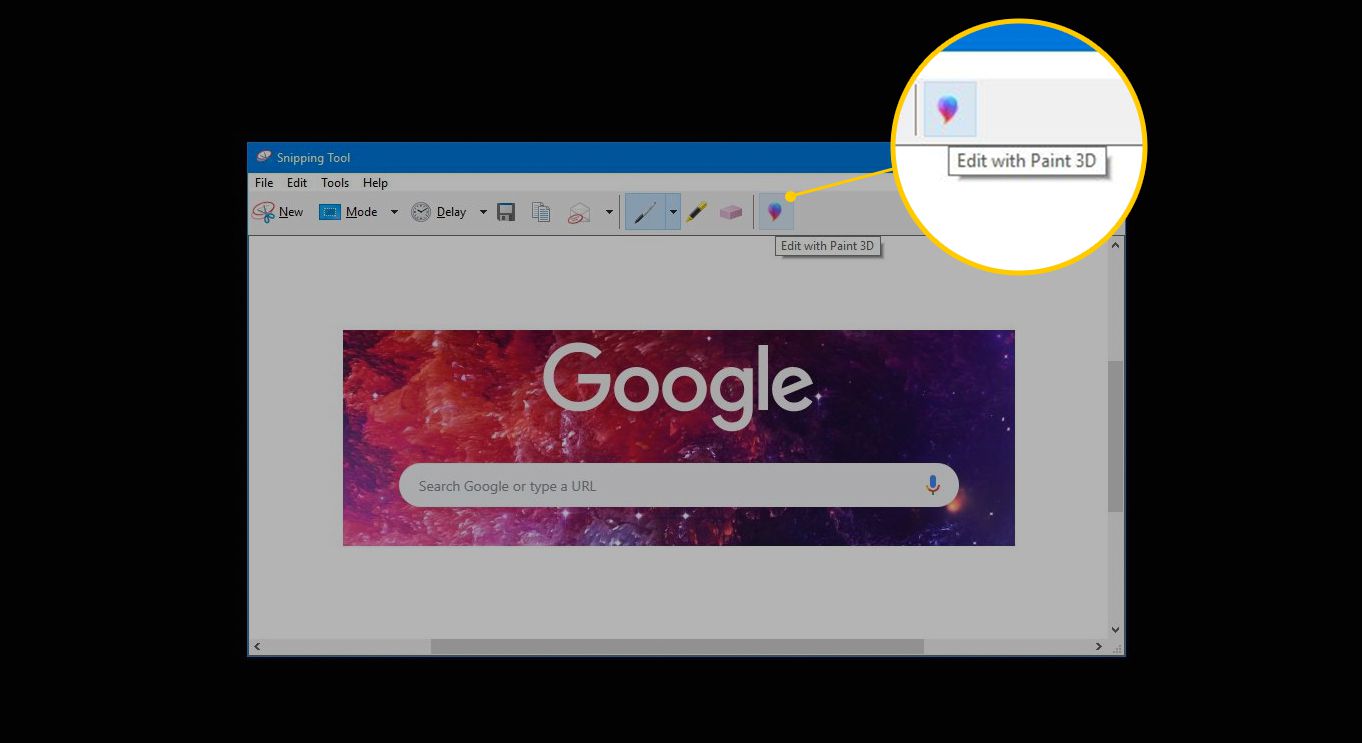Open the Edit menu
This screenshot has height=743, width=1362.
pyautogui.click(x=297, y=183)
